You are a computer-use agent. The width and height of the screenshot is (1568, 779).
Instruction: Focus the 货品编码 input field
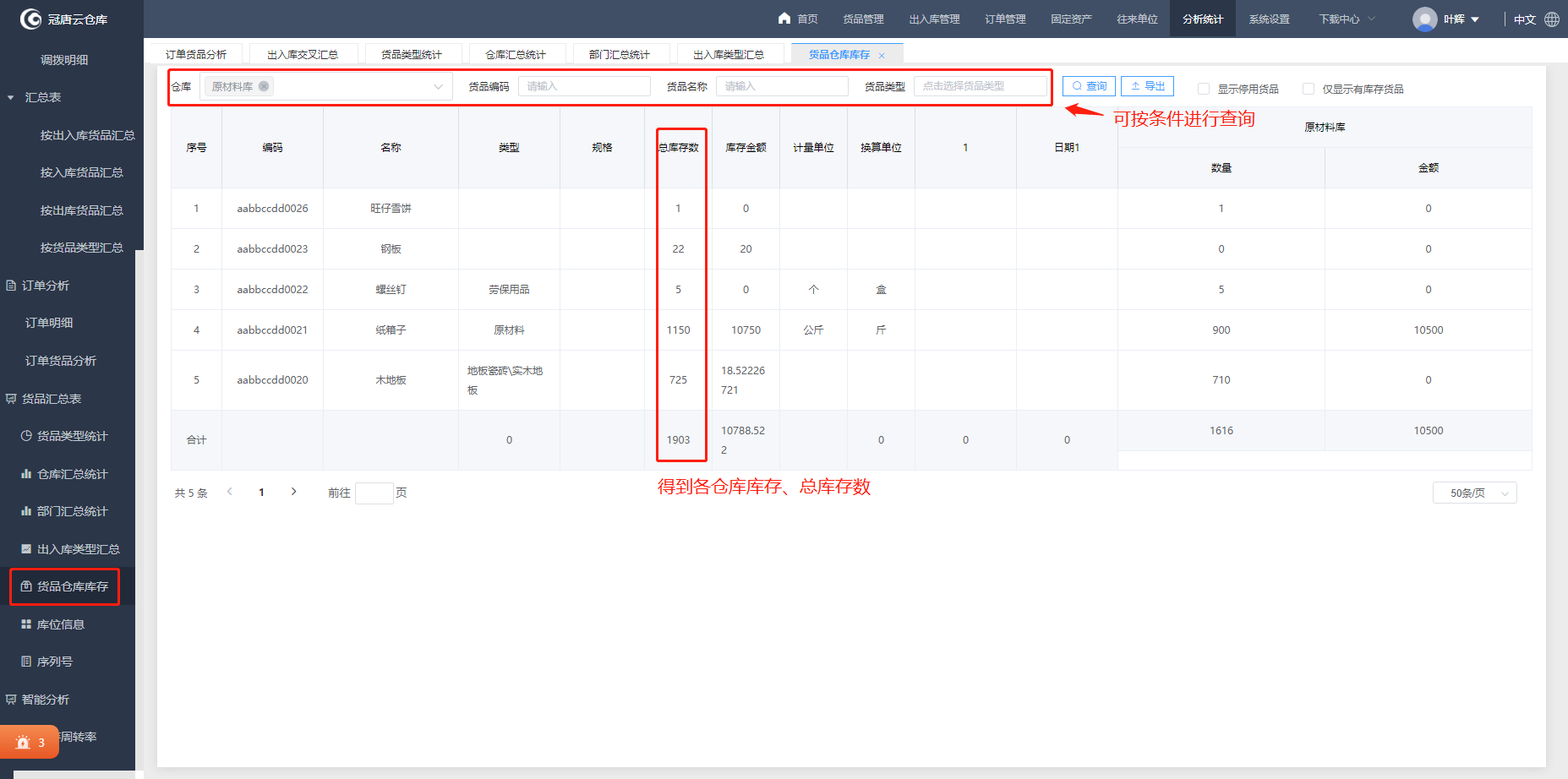click(x=584, y=86)
